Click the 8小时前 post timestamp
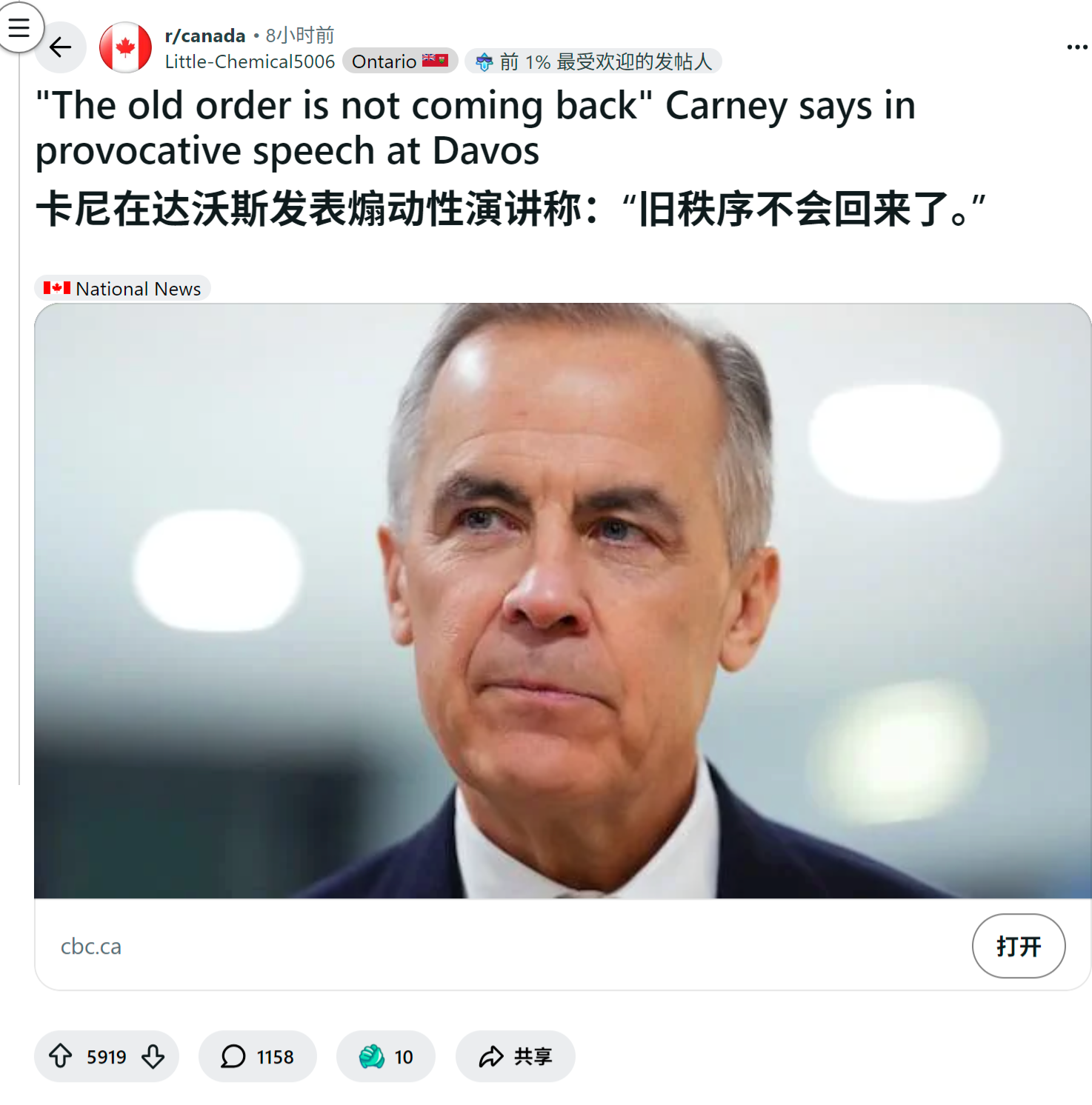 click(x=300, y=36)
